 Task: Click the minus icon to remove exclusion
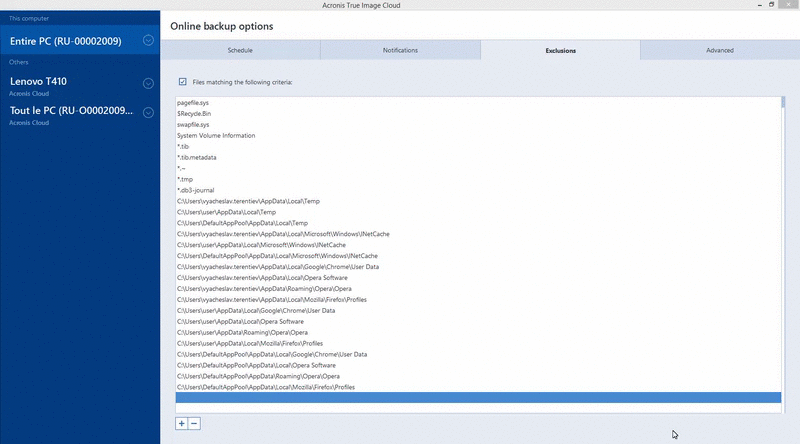click(194, 424)
